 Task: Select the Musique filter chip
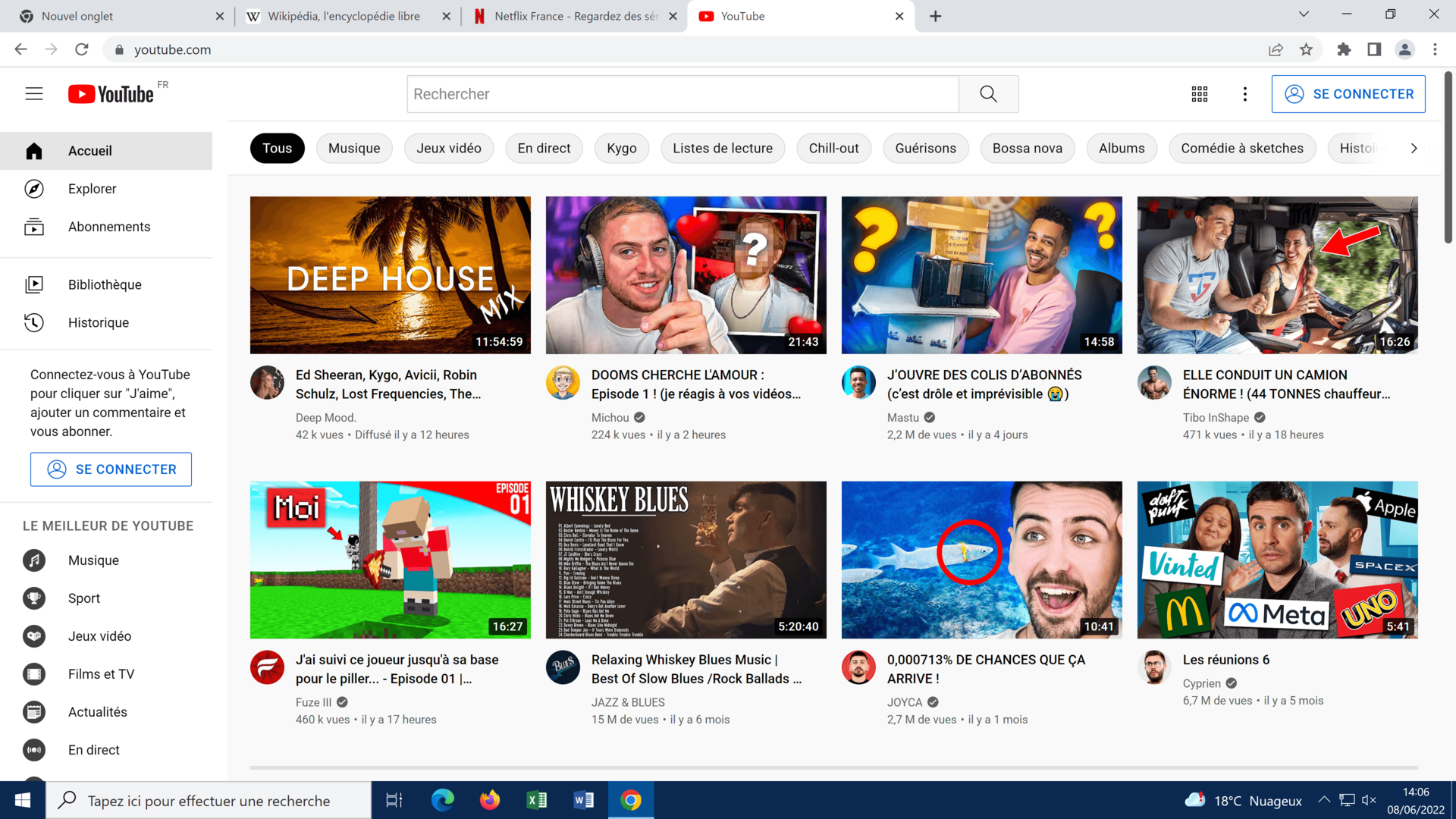click(354, 149)
